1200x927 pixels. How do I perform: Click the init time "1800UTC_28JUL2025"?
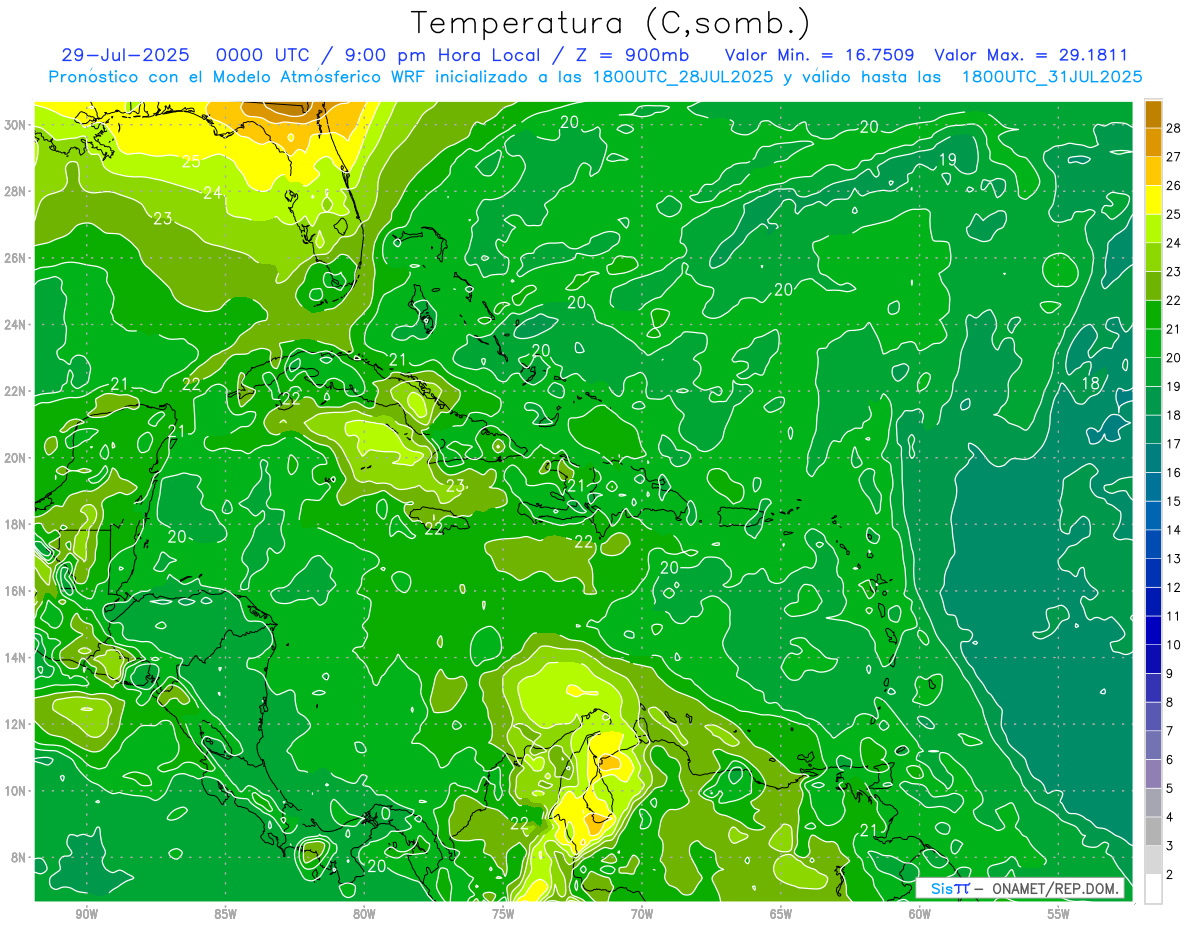[x=681, y=77]
